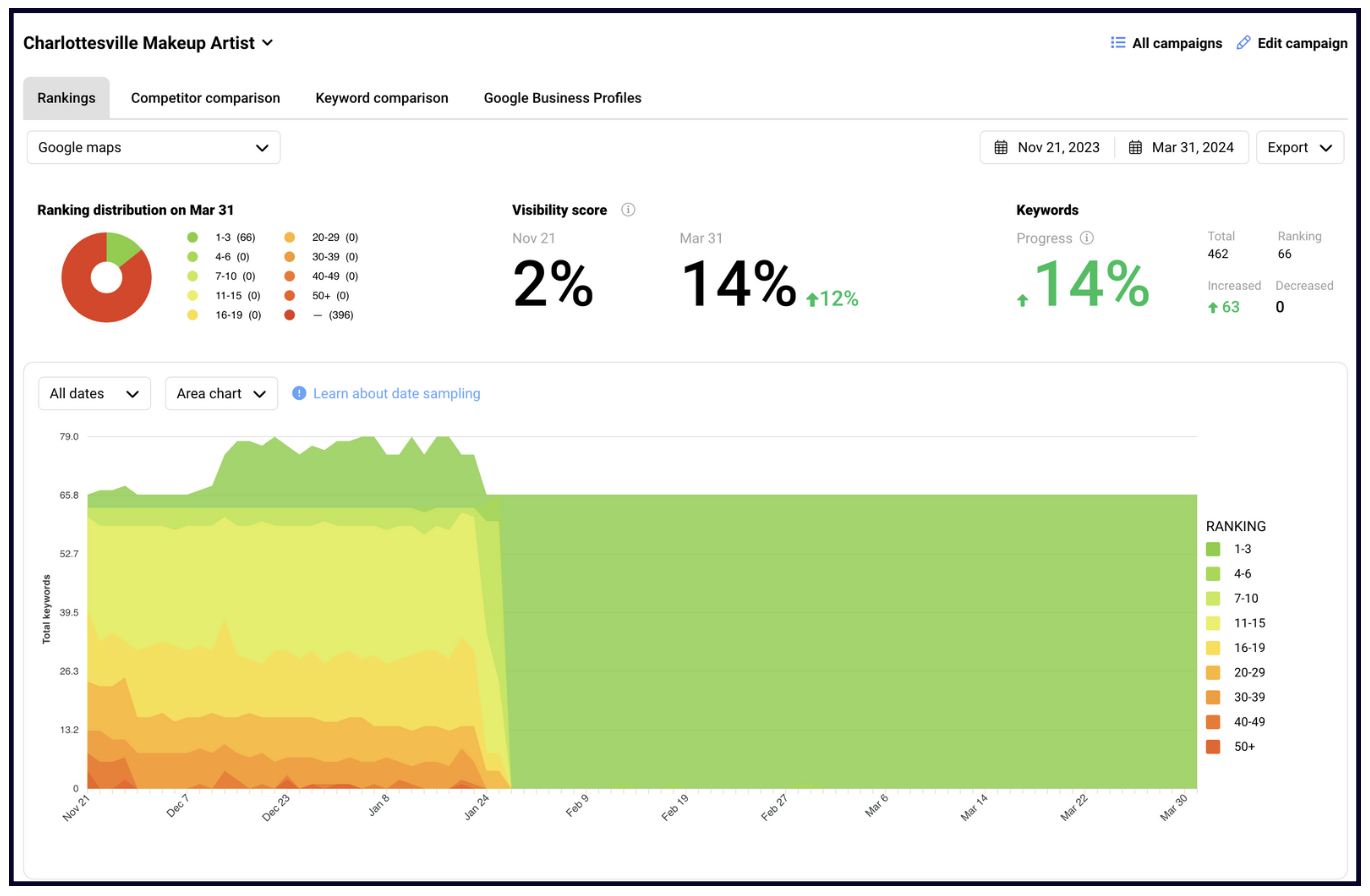Click the Edit campaign pencil icon
This screenshot has height=896, width=1370.
click(1243, 43)
